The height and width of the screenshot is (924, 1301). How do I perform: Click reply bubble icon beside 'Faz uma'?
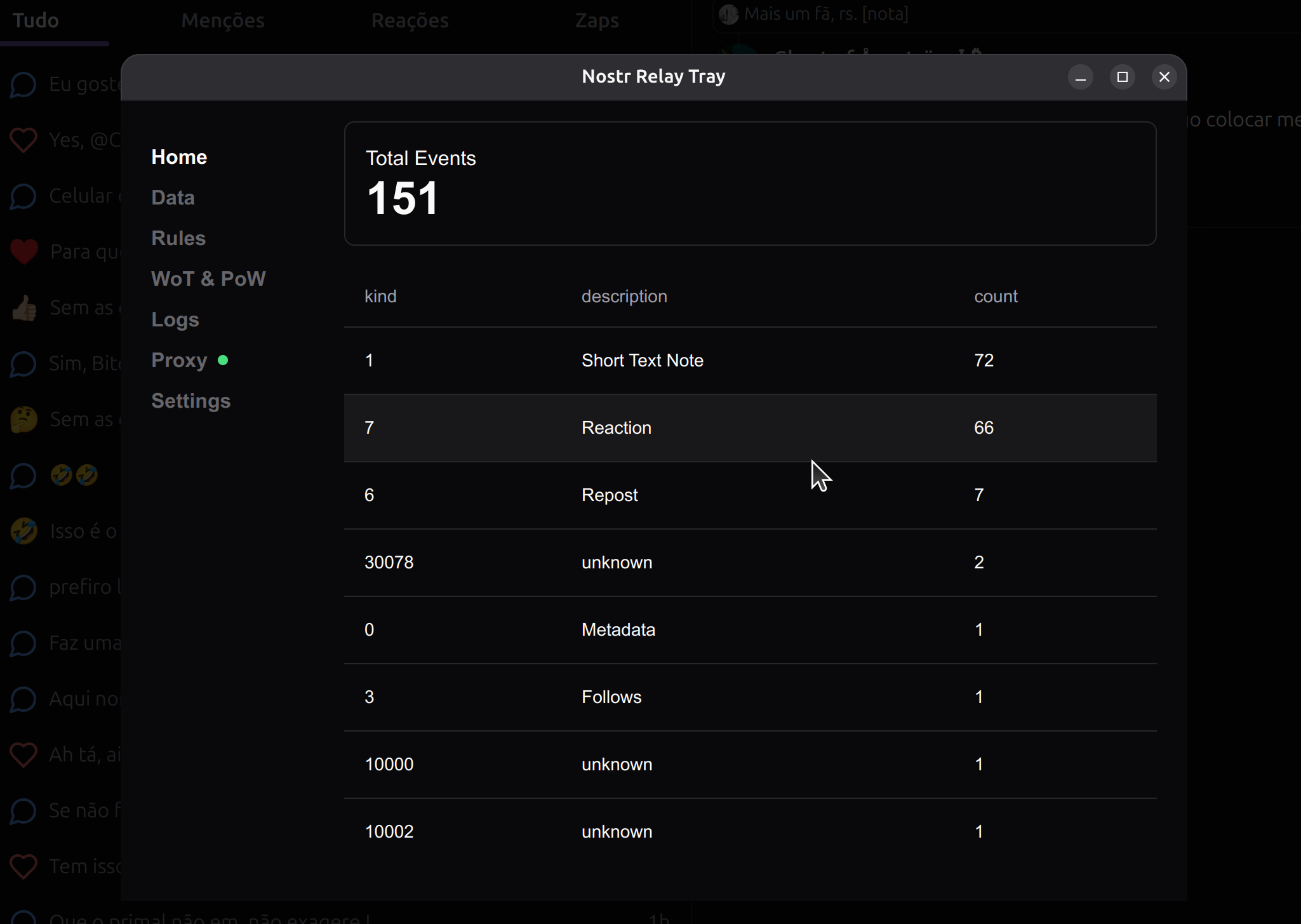coord(23,643)
